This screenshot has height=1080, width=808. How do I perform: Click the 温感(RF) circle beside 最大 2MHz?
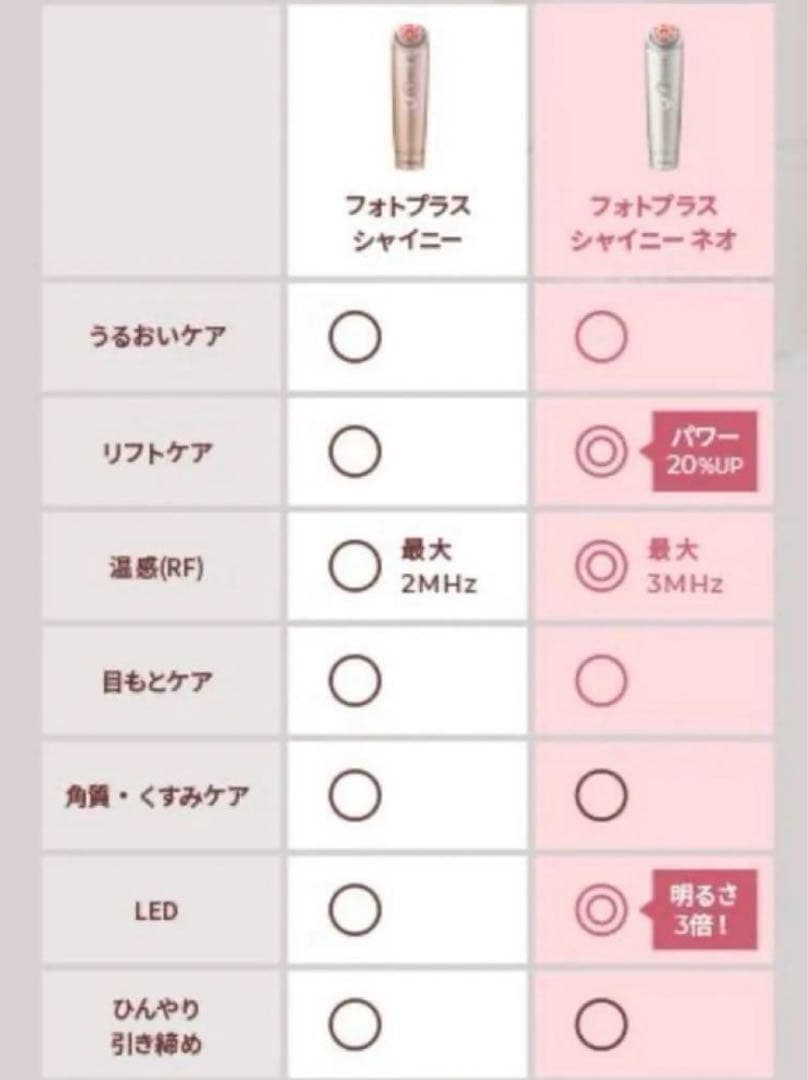[355, 567]
